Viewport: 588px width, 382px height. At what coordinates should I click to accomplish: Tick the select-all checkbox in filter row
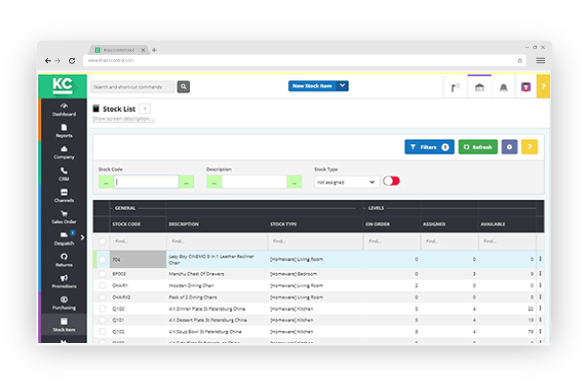(102, 241)
